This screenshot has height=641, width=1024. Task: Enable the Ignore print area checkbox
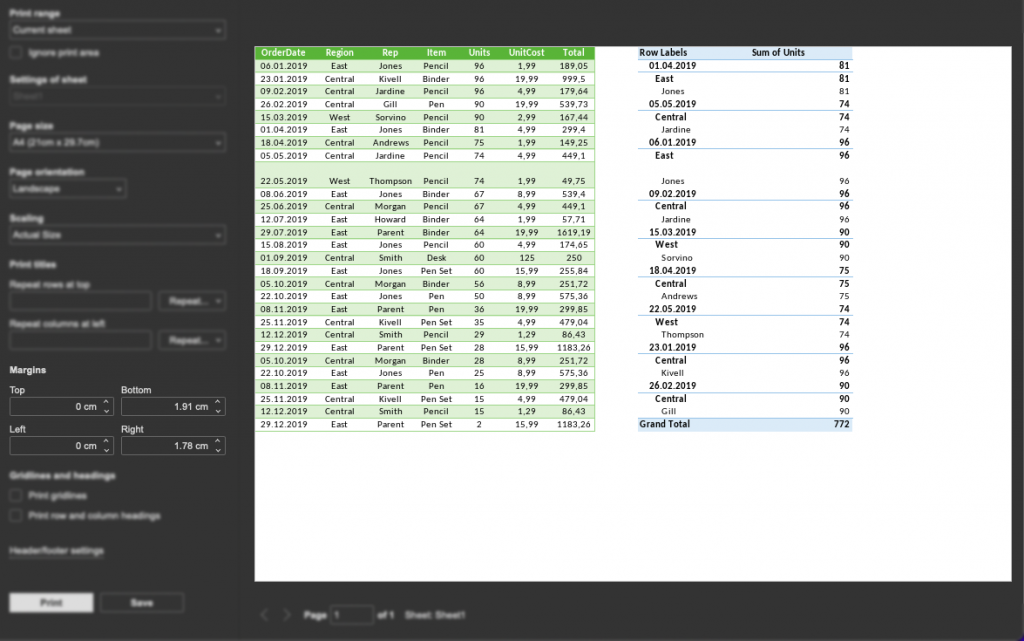[x=15, y=52]
